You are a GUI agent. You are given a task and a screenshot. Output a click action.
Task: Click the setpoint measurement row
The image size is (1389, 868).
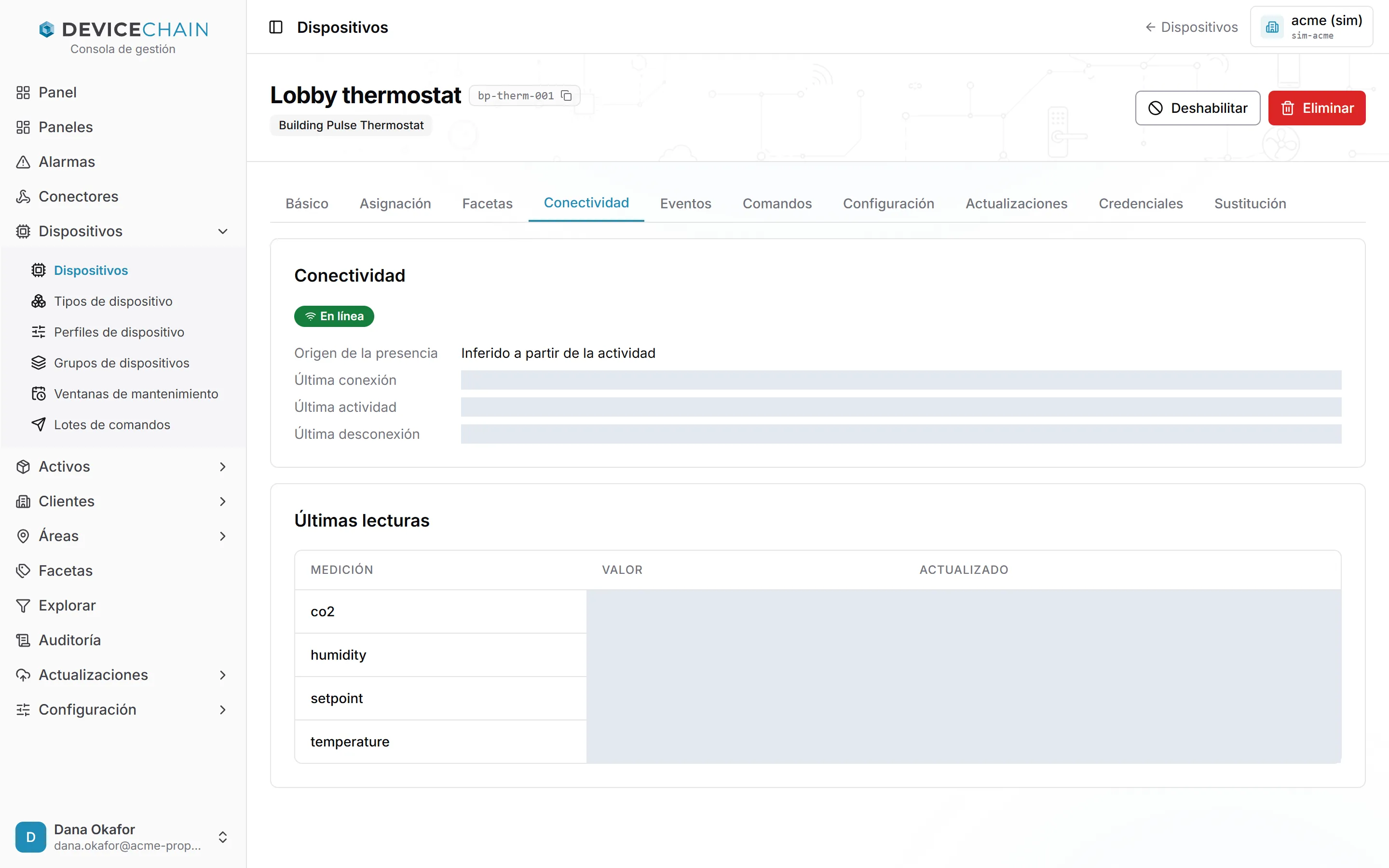coord(817,698)
